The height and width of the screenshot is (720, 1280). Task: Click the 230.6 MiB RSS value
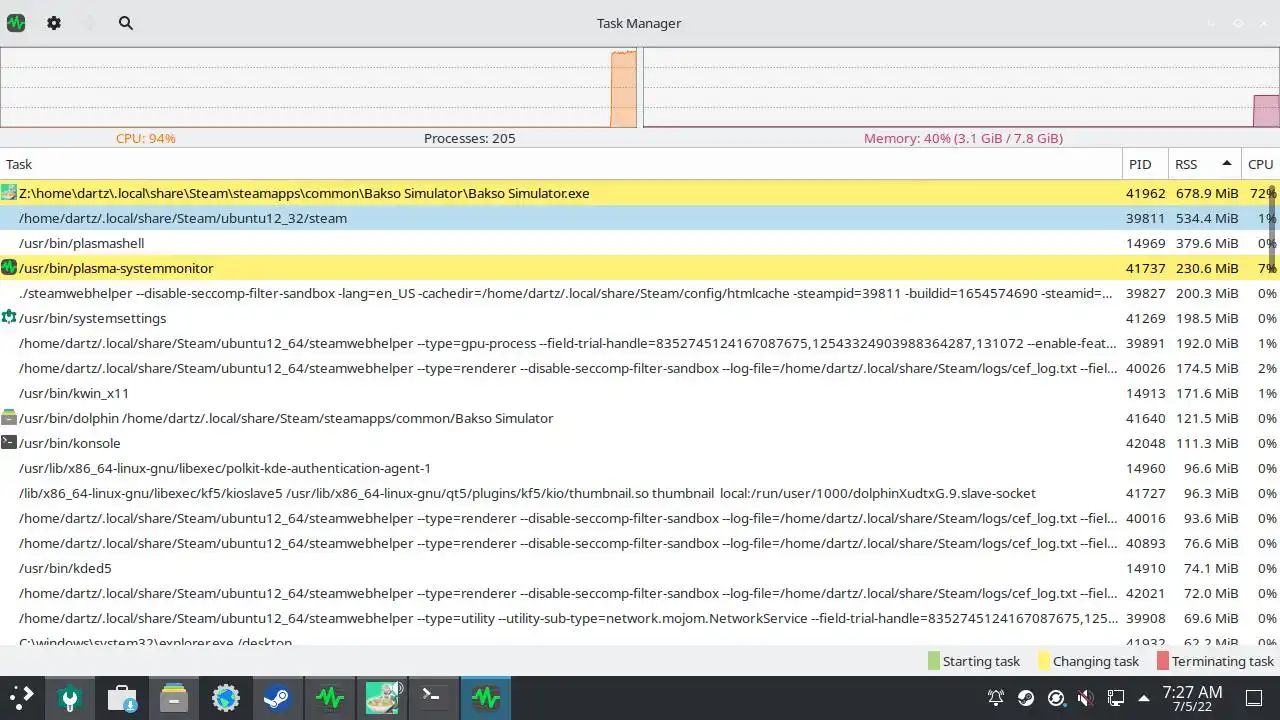coord(1207,268)
